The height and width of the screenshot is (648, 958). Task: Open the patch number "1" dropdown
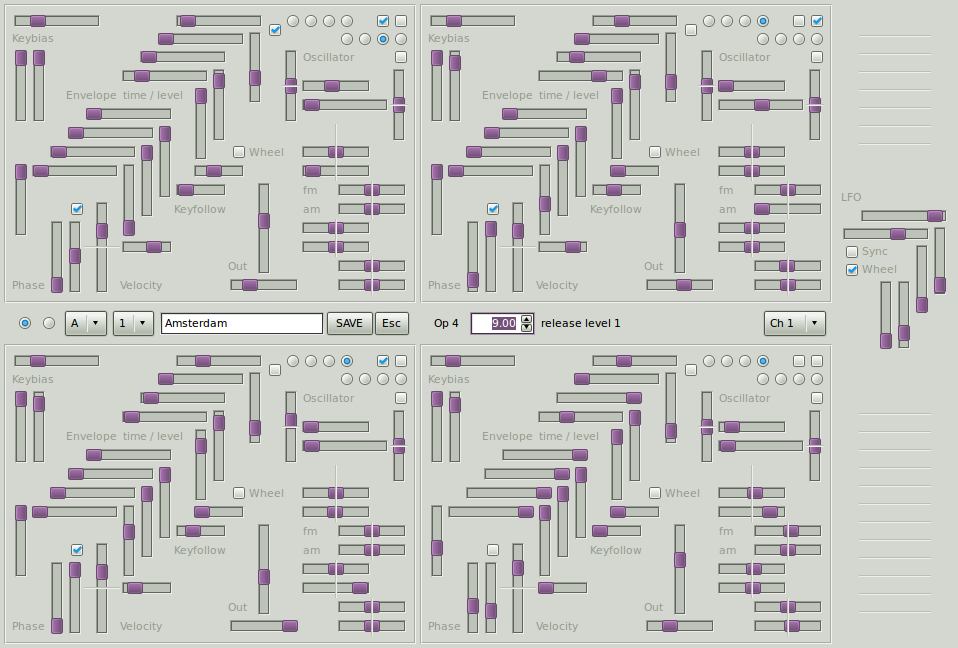[x=133, y=323]
